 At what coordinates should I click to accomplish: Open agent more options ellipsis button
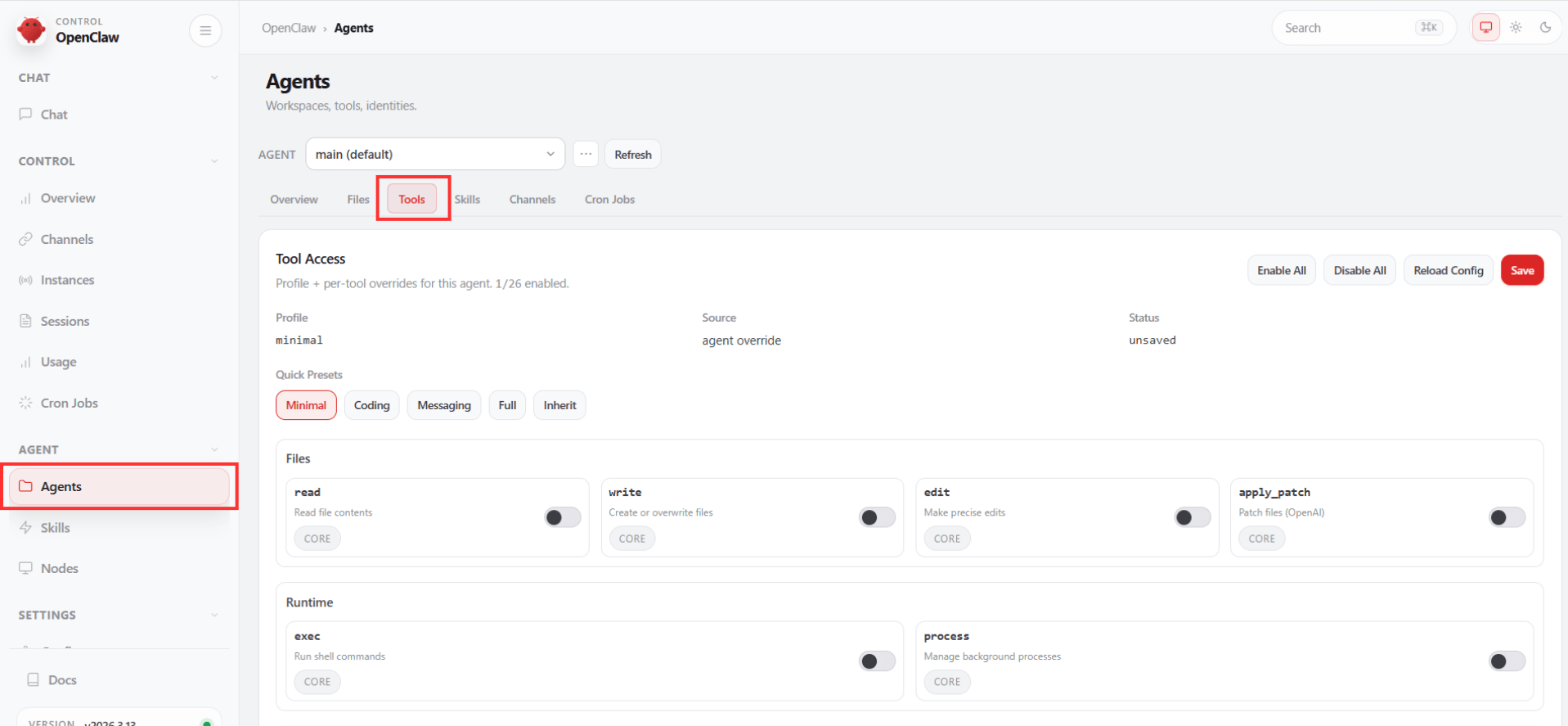[586, 154]
